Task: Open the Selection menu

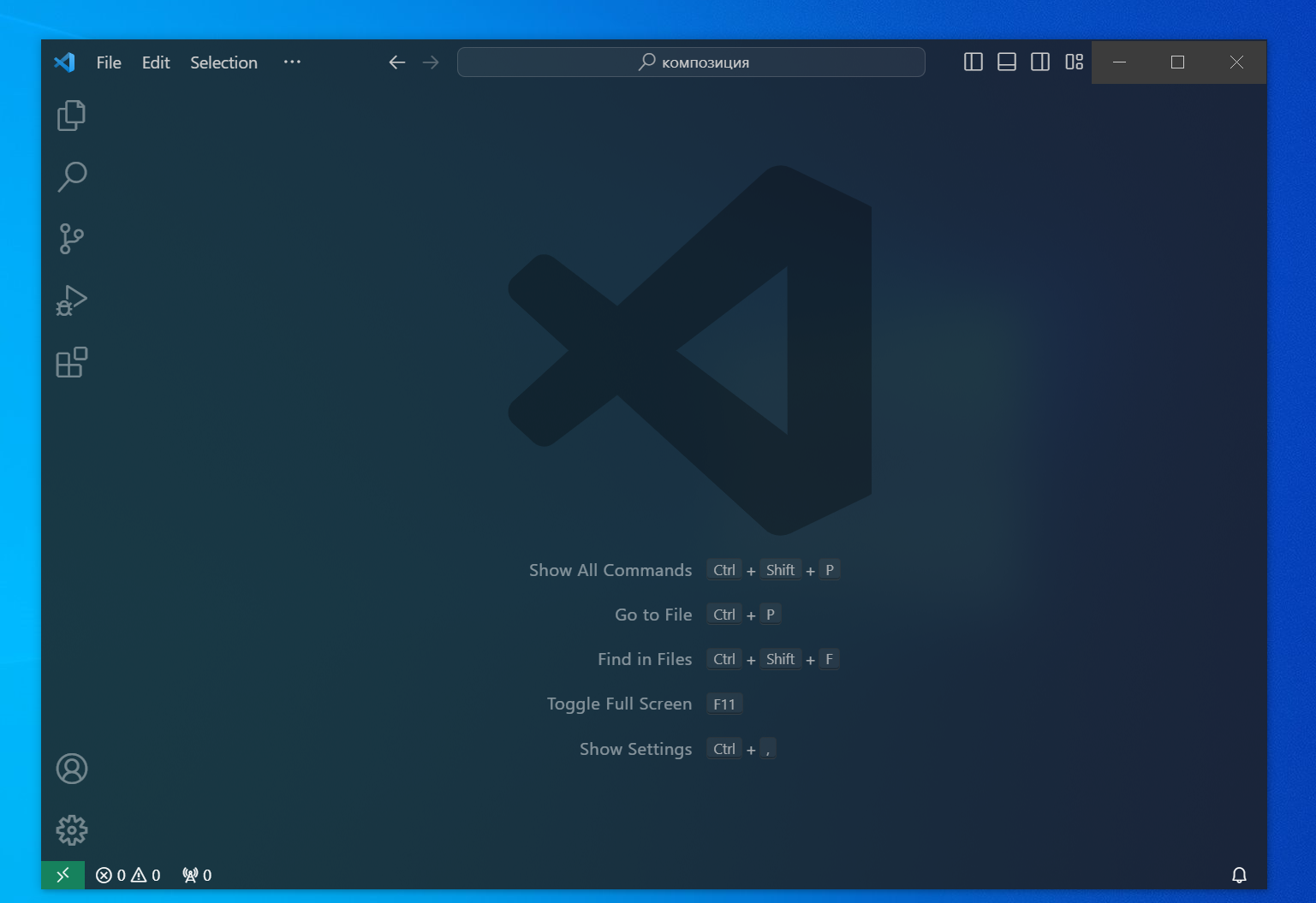Action: [223, 62]
